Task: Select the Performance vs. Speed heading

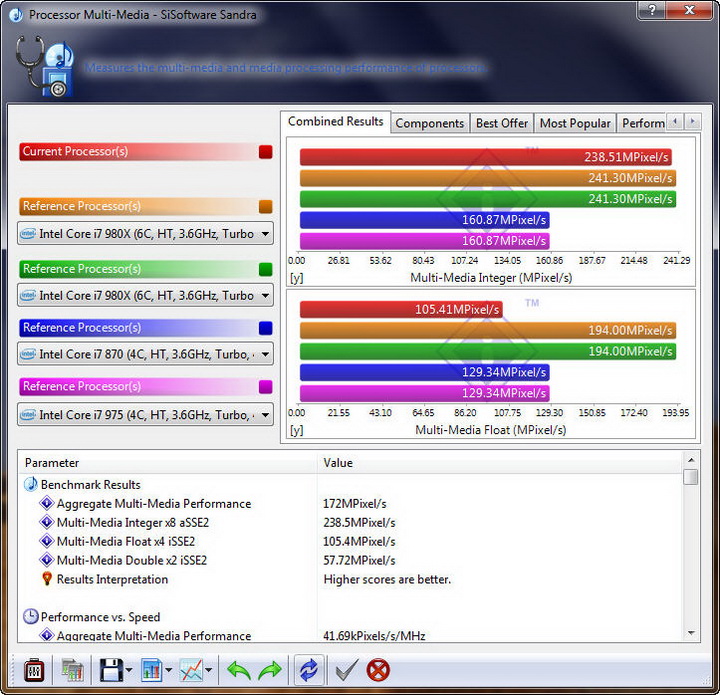Action: click(x=100, y=617)
